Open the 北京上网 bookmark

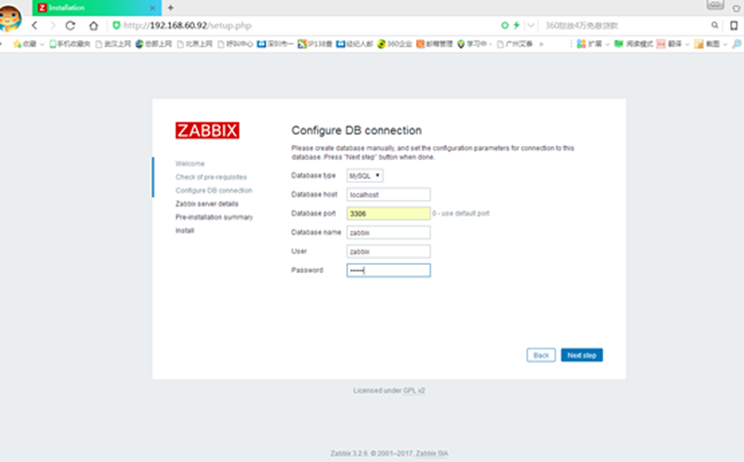click(x=195, y=44)
